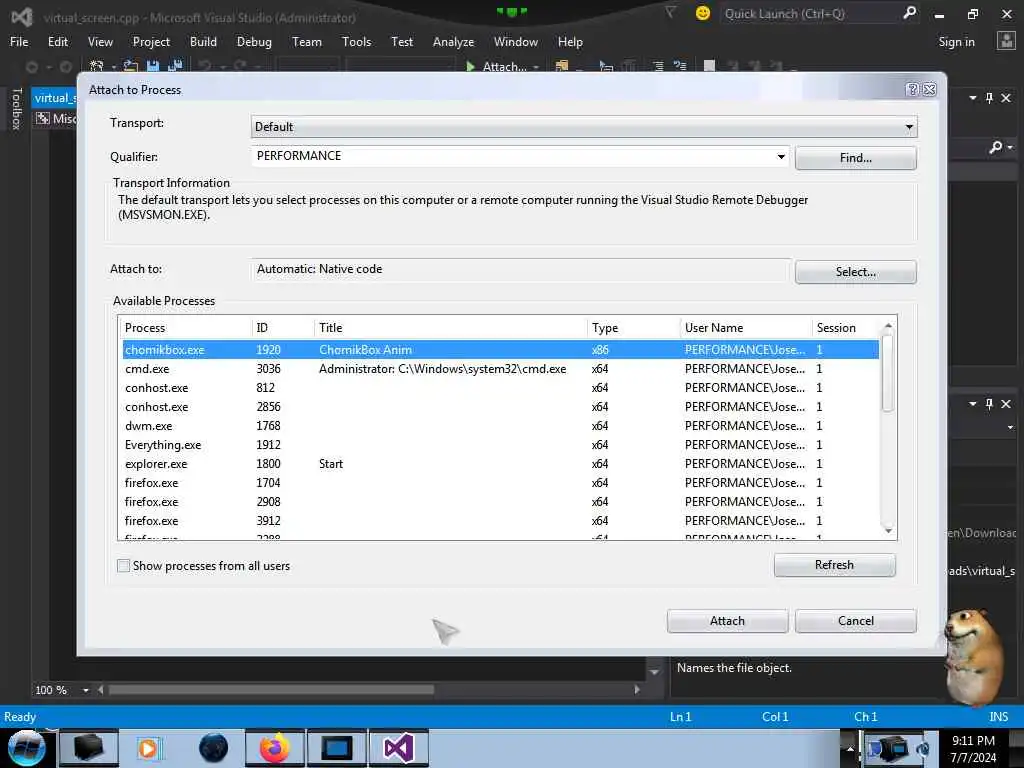
Task: Show hidden system tray icons arrow
Action: pos(850,748)
